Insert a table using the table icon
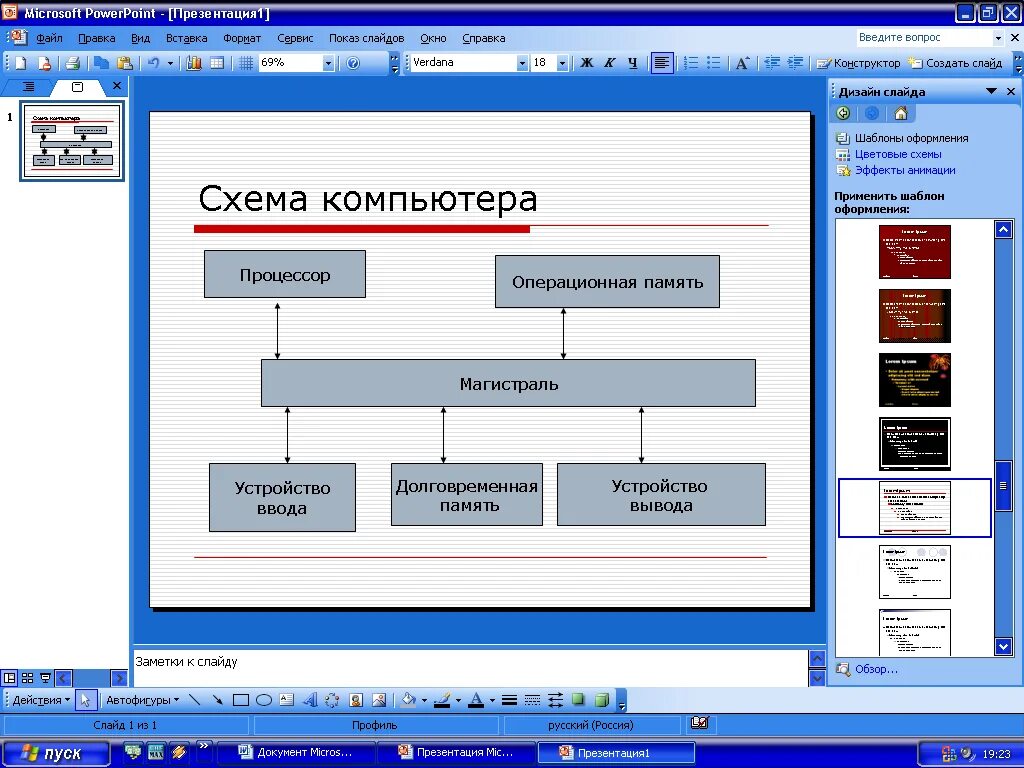The width and height of the screenshot is (1024, 768). (x=217, y=63)
